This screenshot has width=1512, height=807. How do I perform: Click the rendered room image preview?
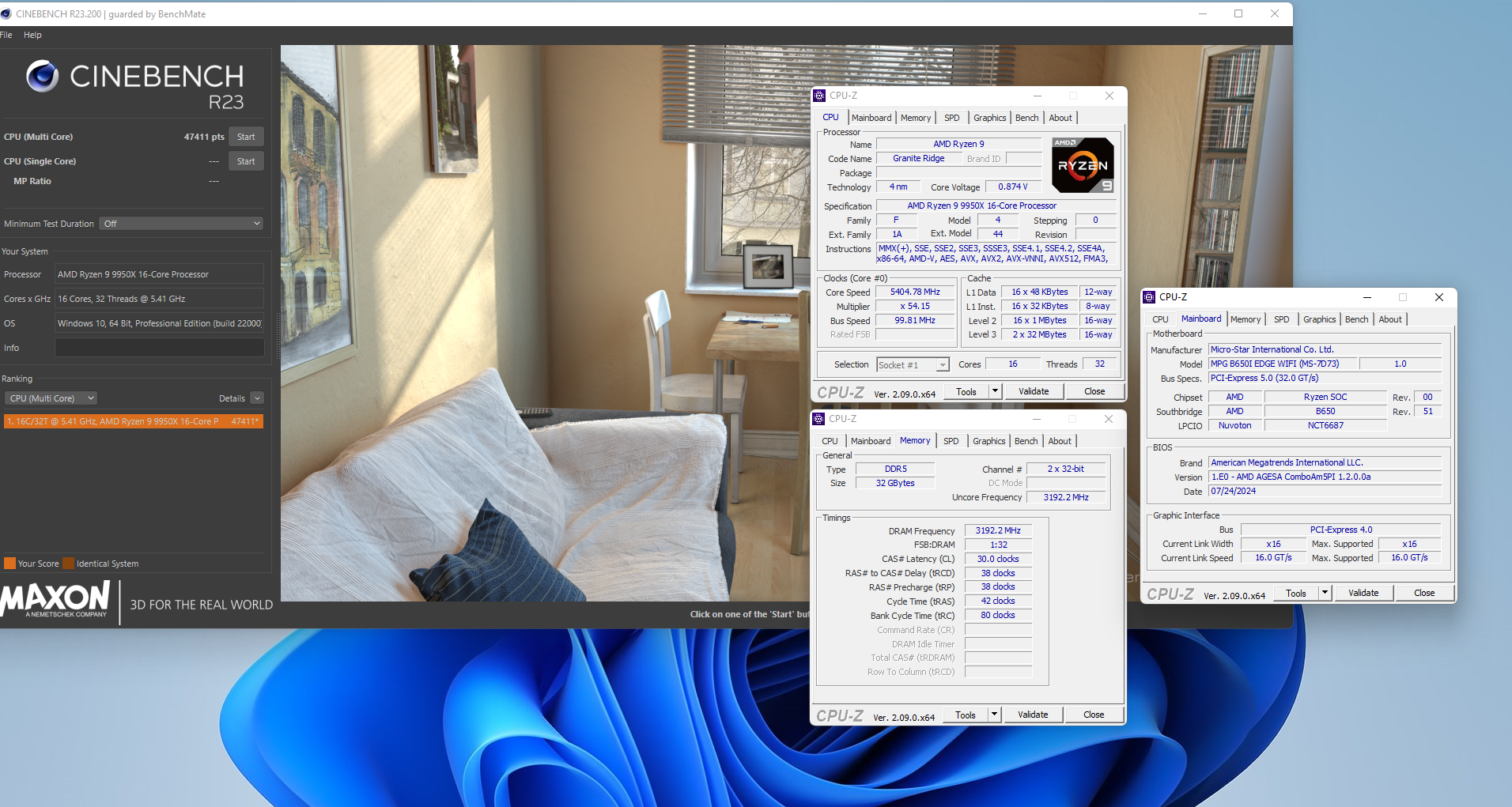[546, 322]
